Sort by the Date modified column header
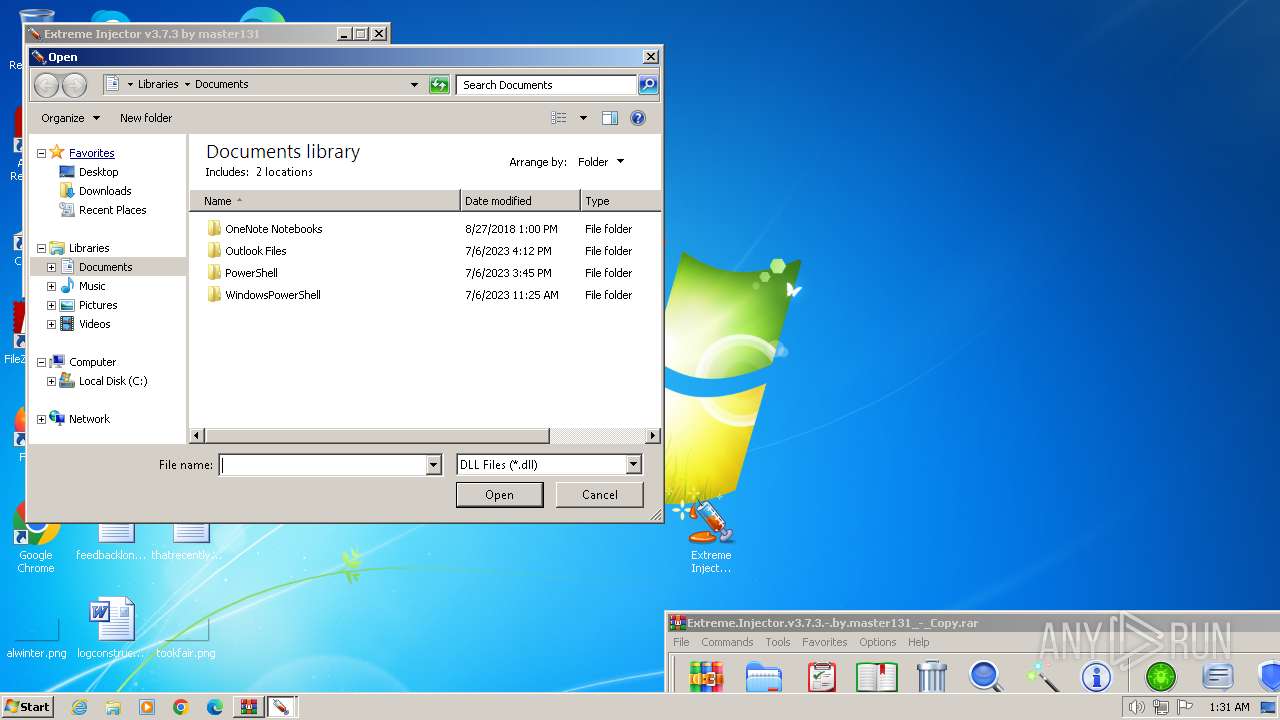1280x720 pixels. point(520,201)
